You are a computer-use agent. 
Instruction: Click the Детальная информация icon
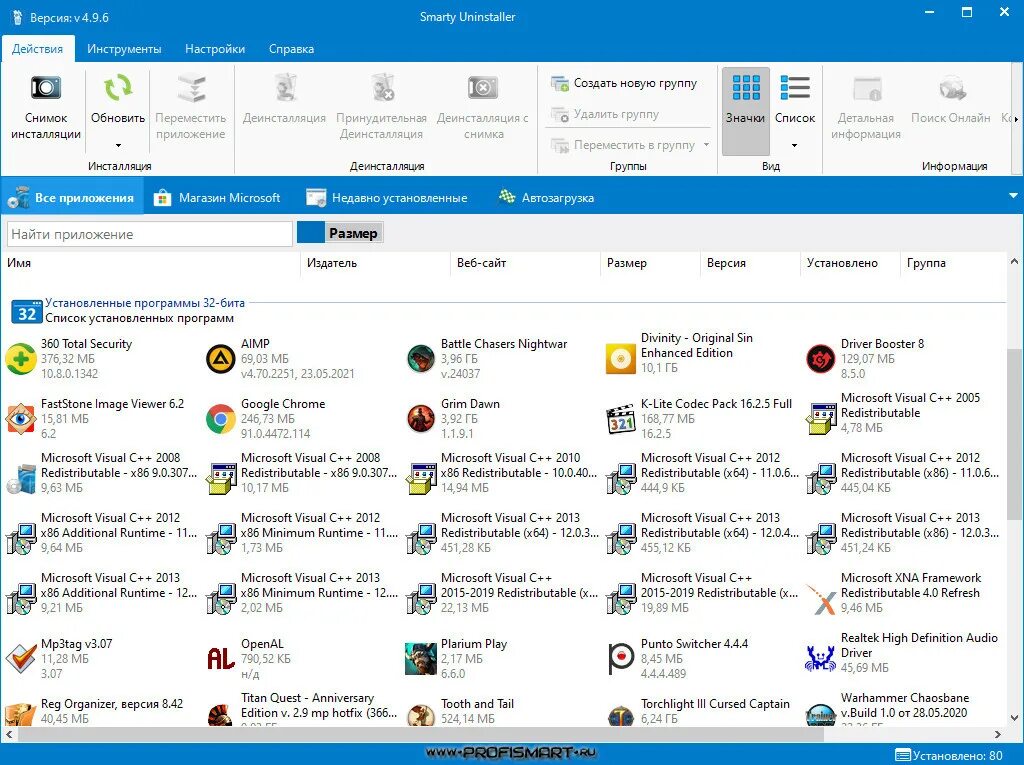867,88
